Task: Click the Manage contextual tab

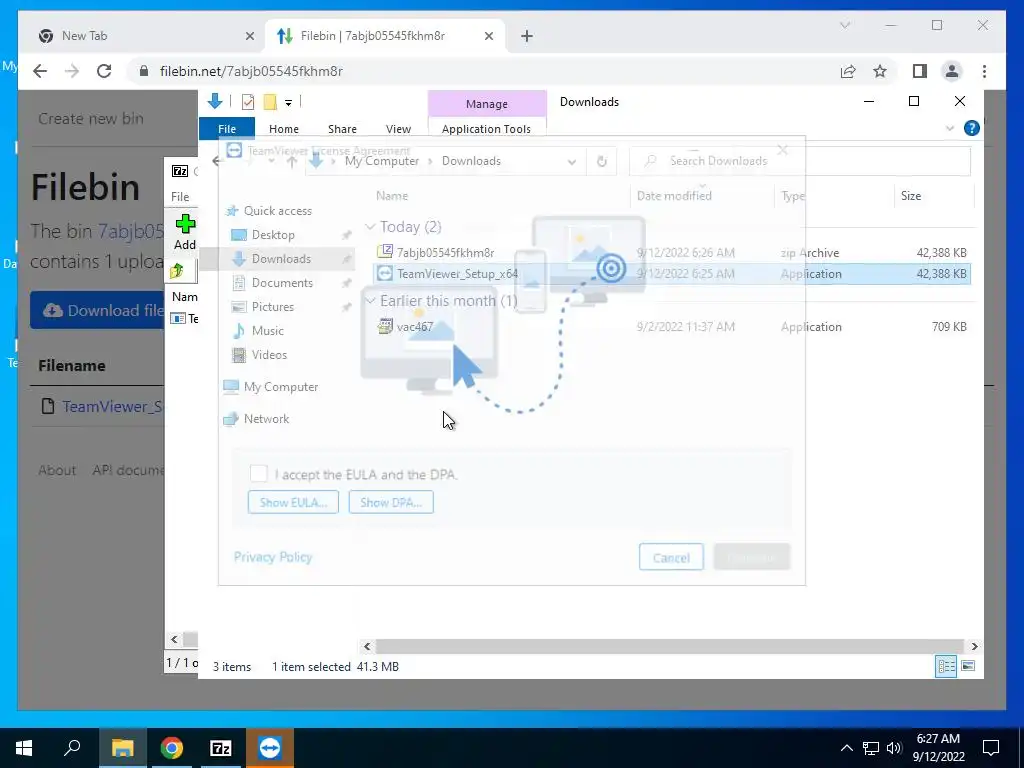Action: coord(487,104)
